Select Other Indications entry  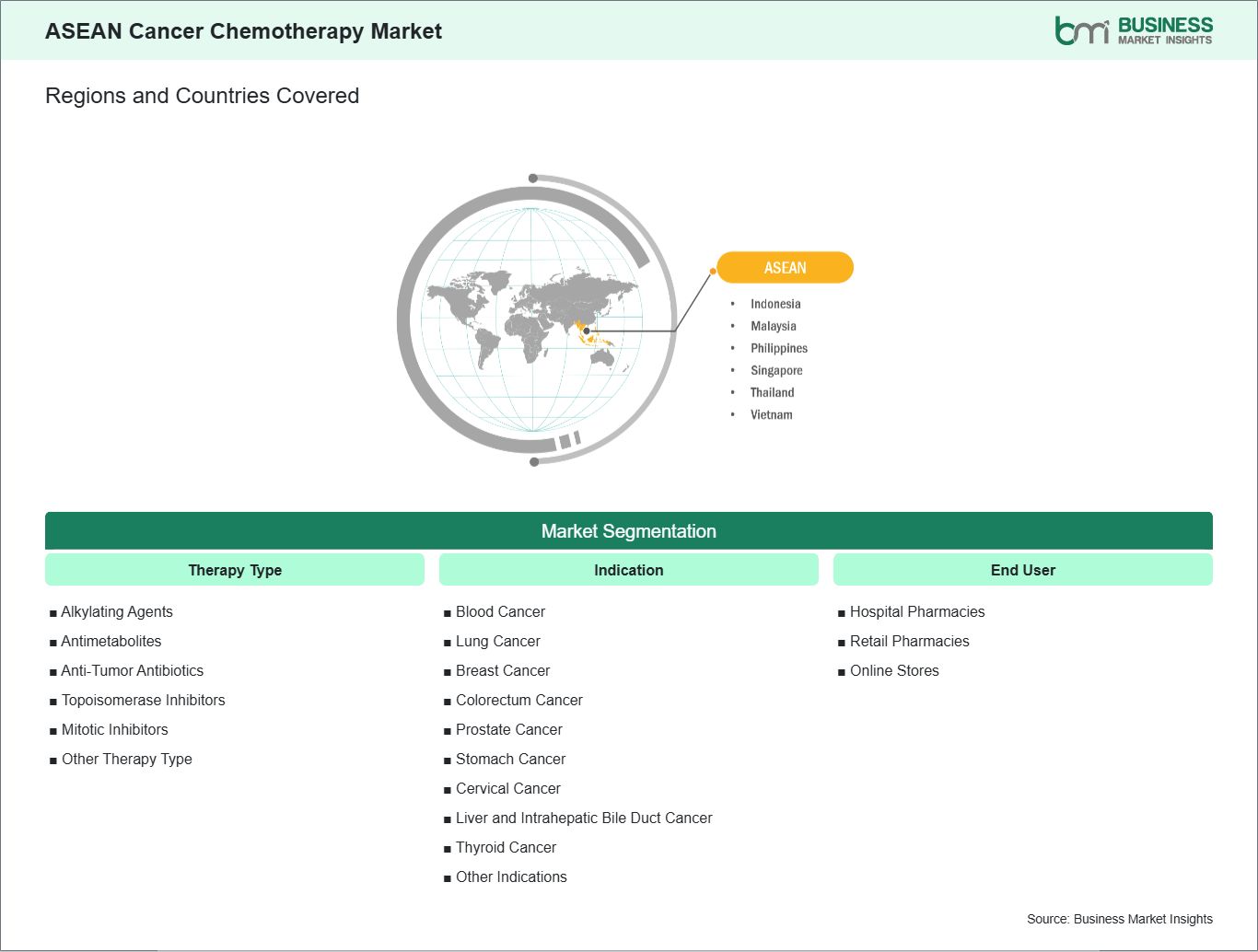[511, 877]
